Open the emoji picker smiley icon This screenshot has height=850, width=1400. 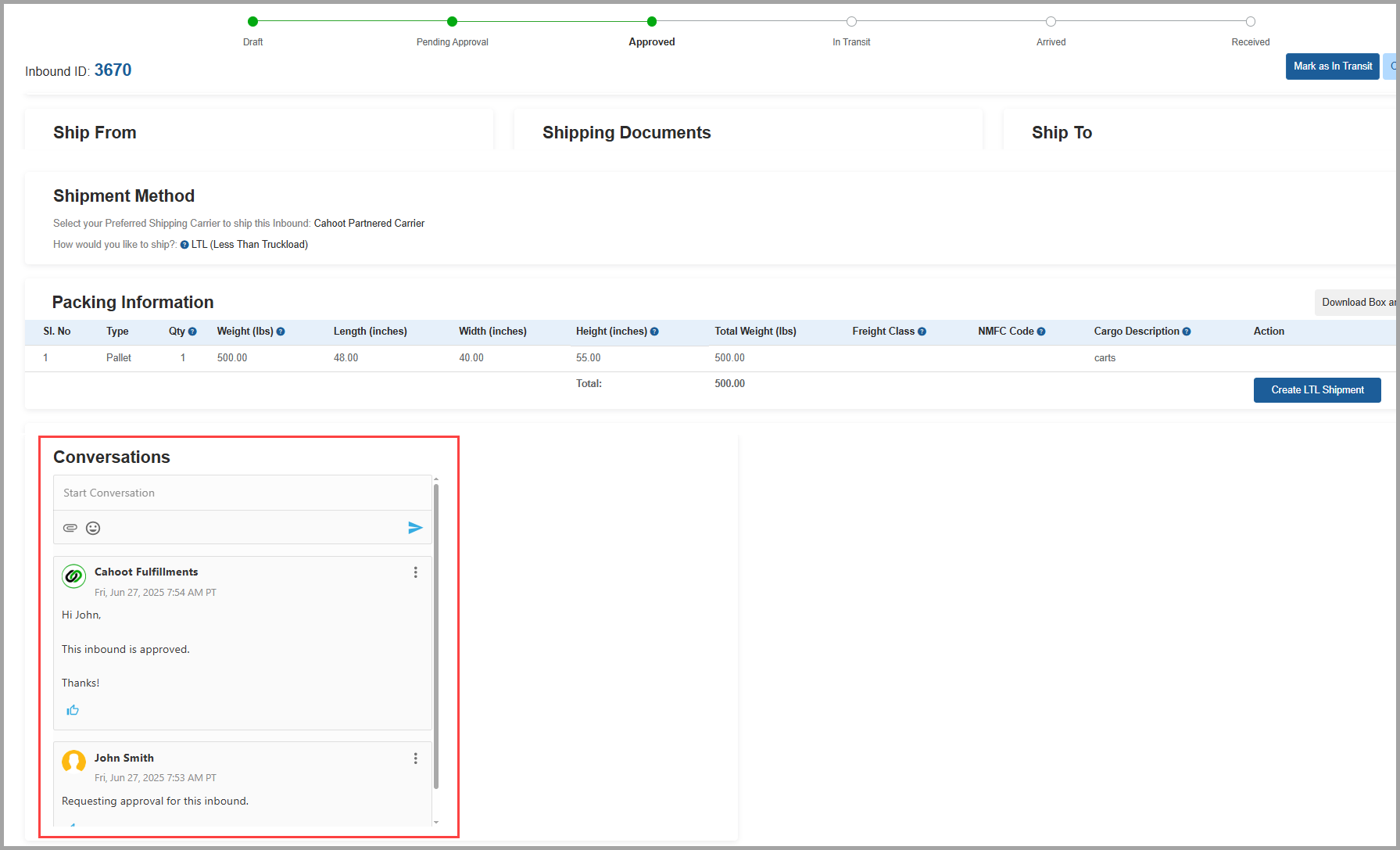point(93,528)
